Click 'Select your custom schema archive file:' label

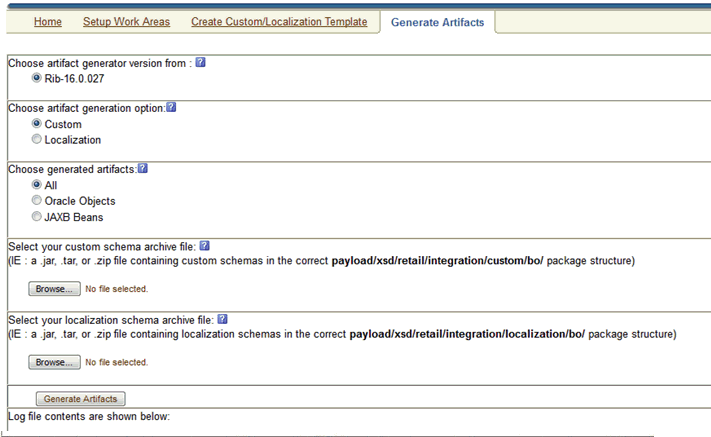pyautogui.click(x=102, y=247)
